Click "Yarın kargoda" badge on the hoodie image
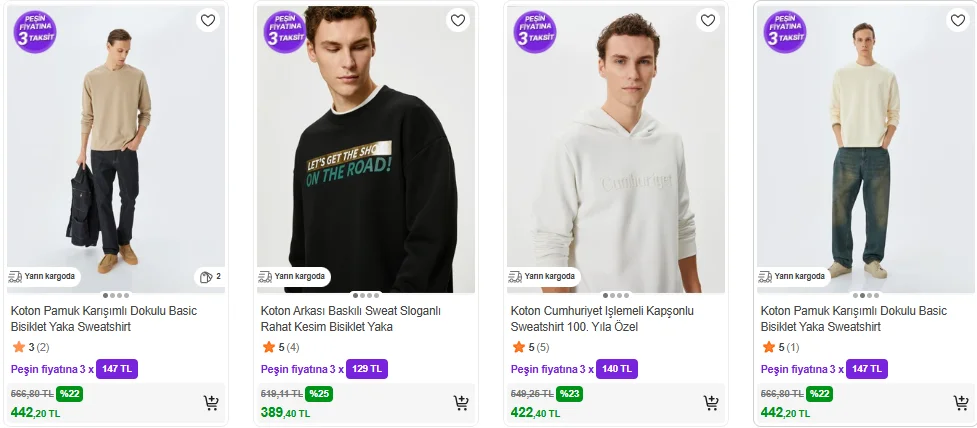Viewport: 977px width, 428px height. (x=543, y=277)
